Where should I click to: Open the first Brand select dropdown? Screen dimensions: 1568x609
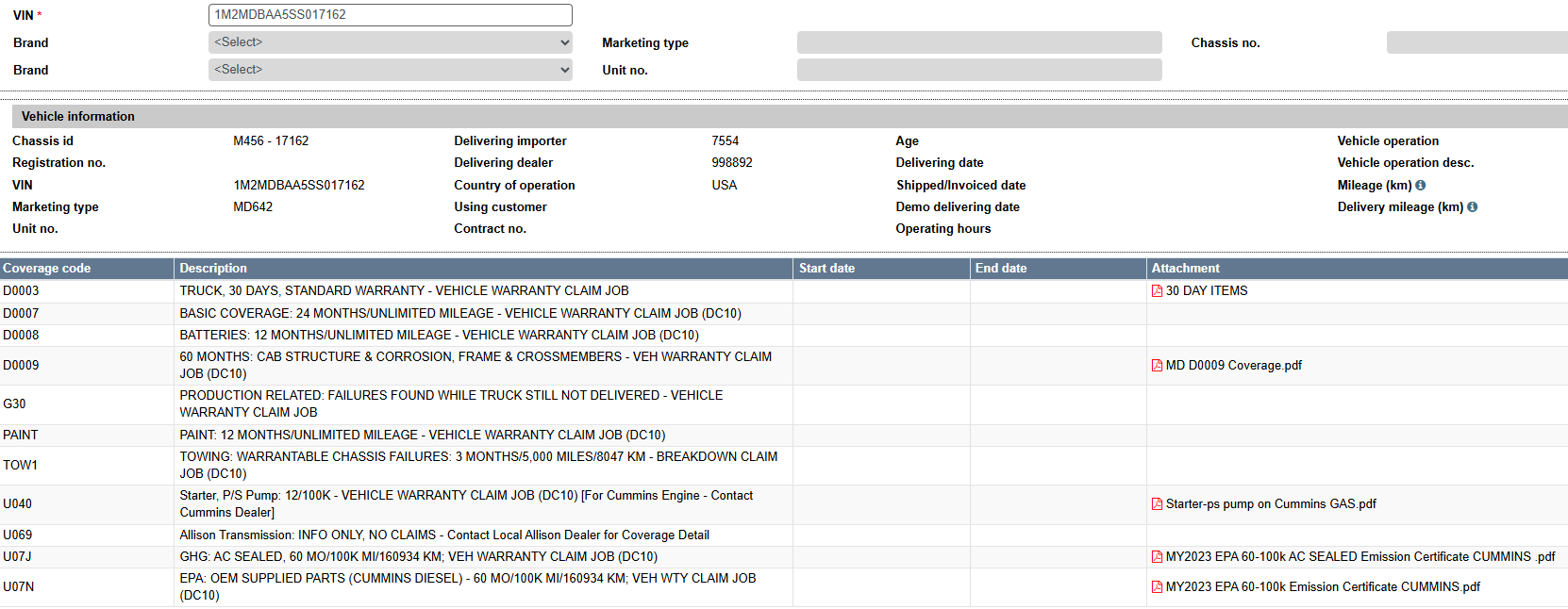point(391,42)
